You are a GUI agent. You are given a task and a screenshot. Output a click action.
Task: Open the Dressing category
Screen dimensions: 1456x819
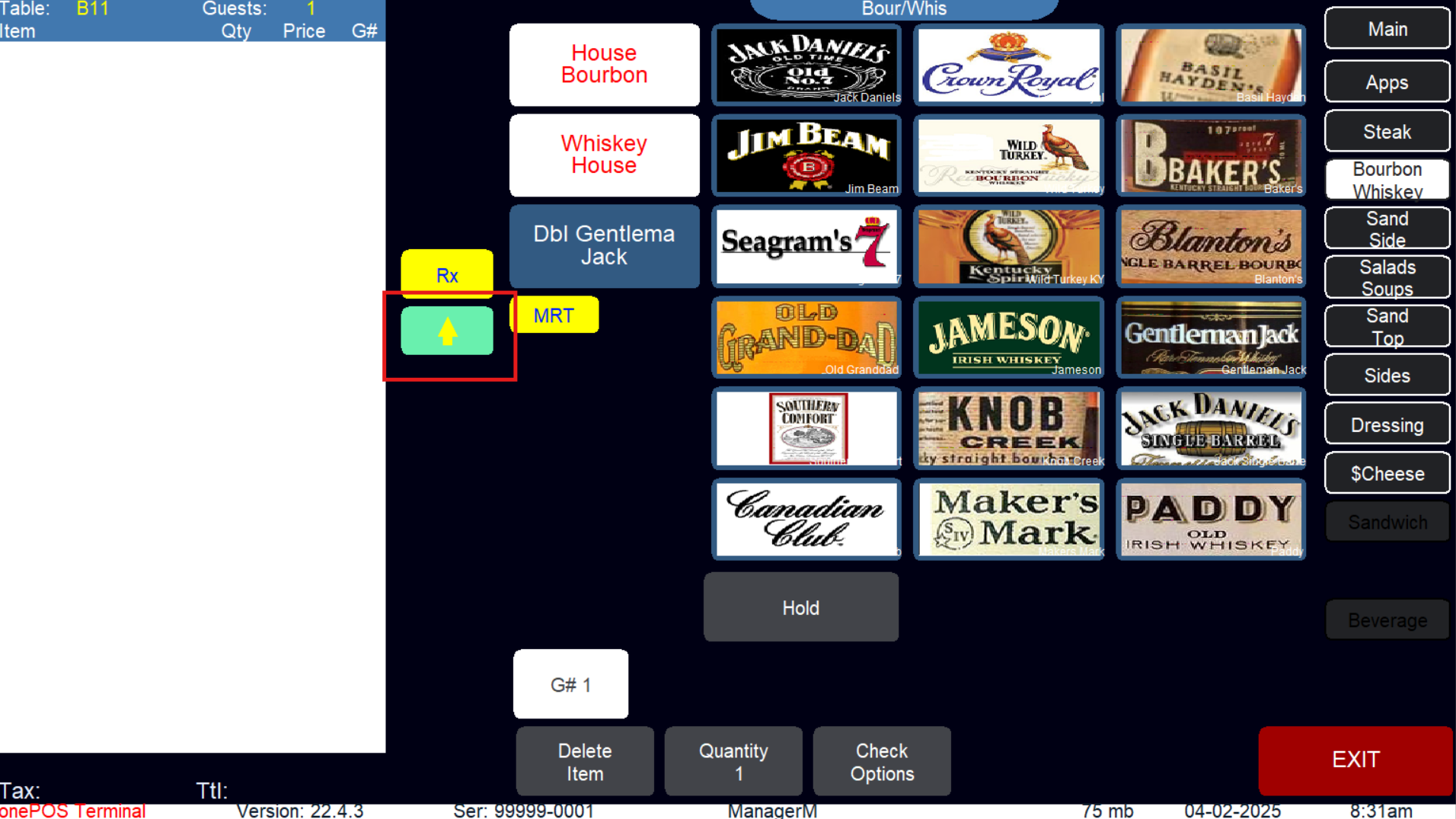(x=1387, y=424)
